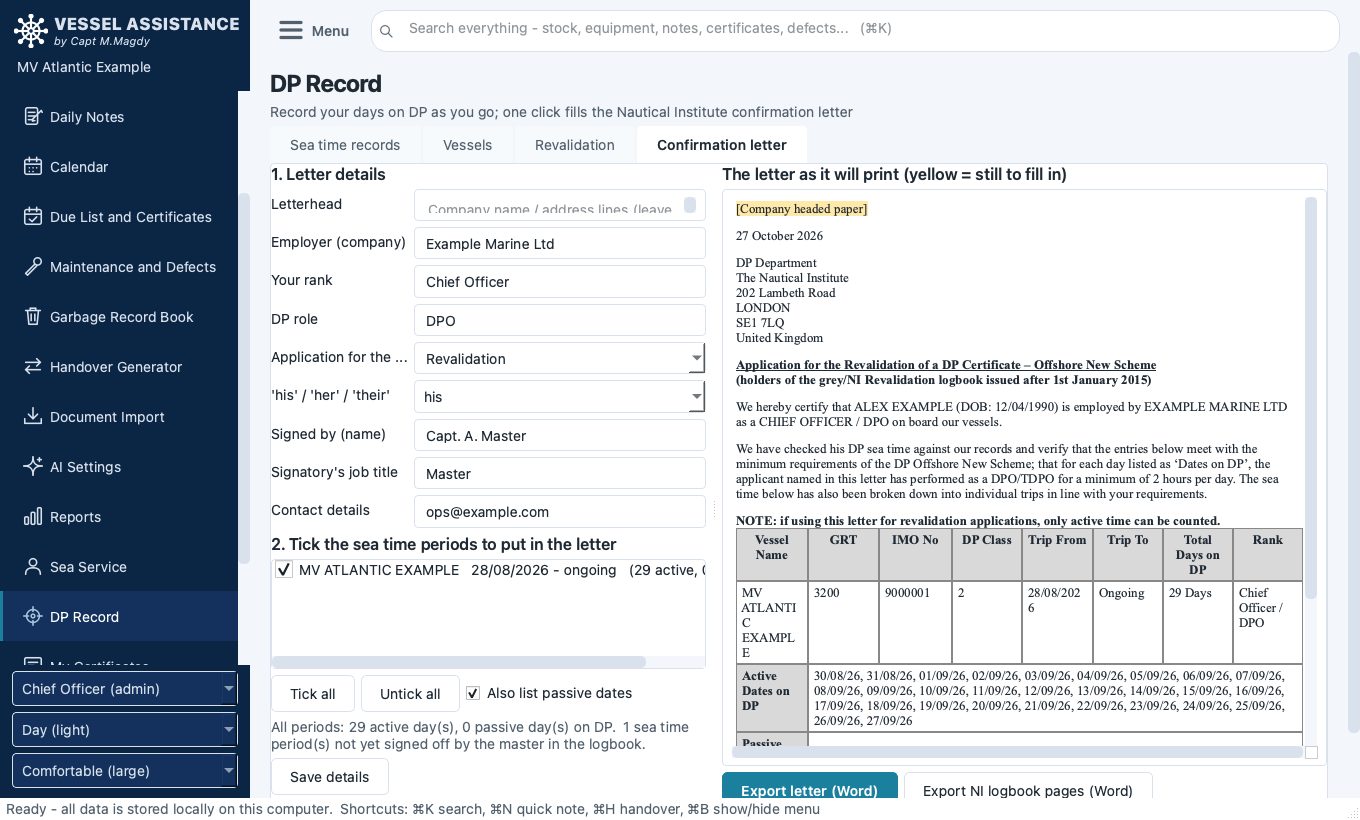Select the Maintenance and Defects wrench icon
Image resolution: width=1360 pixels, height=820 pixels.
33,266
